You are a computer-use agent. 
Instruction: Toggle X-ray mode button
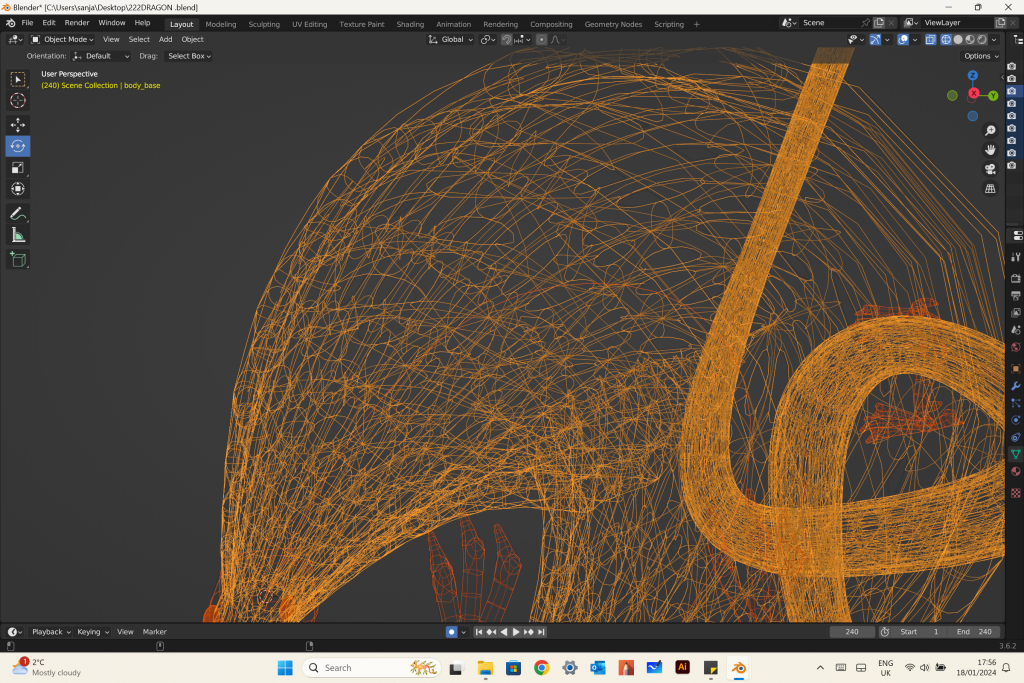pos(931,40)
